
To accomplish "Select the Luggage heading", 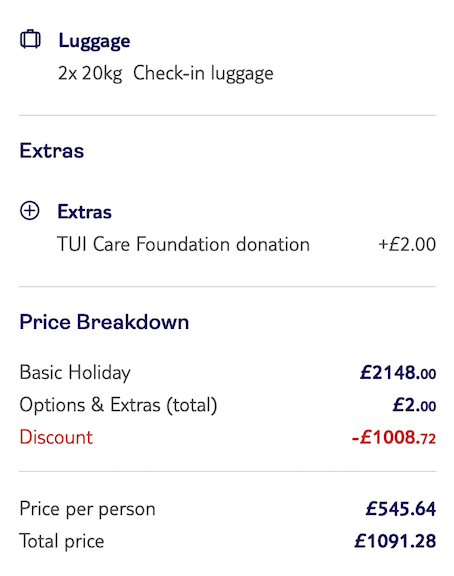I will (x=94, y=41).
